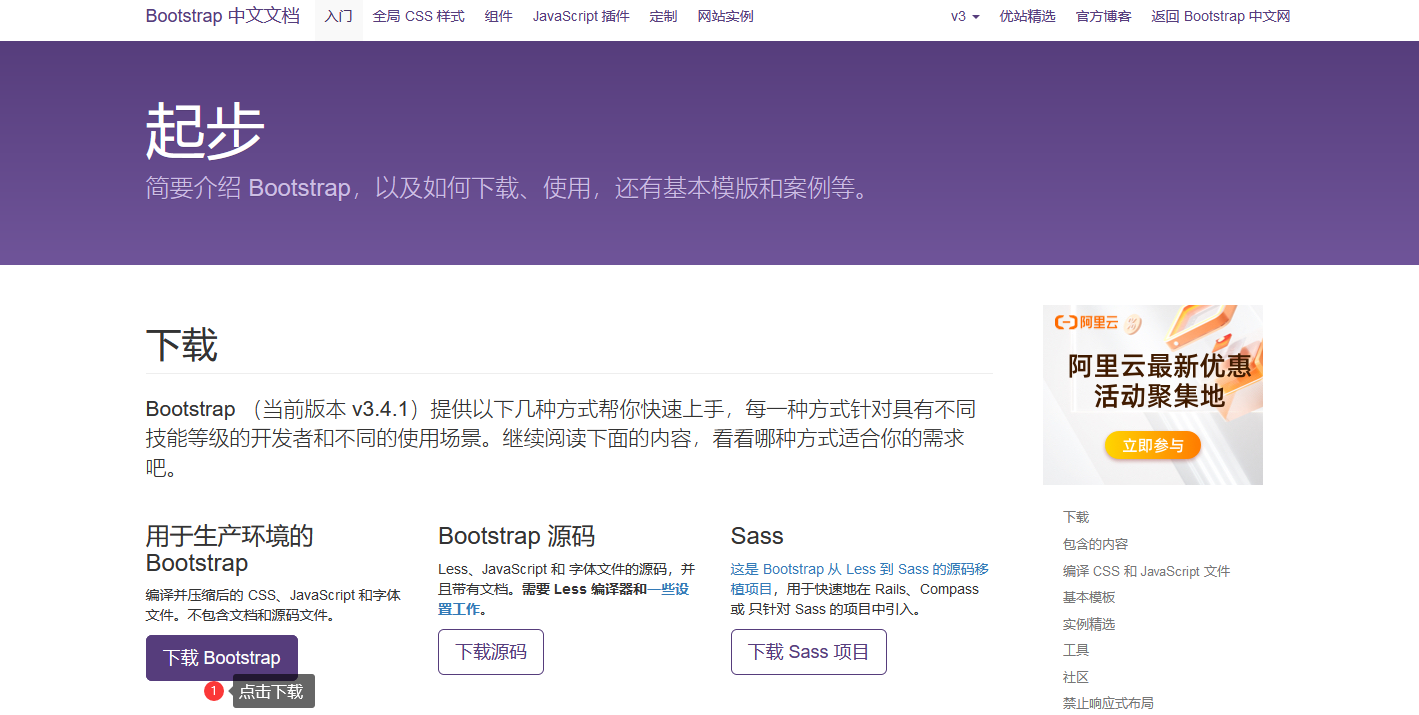Jump to 社区 in the sidebar
This screenshot has width=1419, height=715.
(x=1076, y=677)
